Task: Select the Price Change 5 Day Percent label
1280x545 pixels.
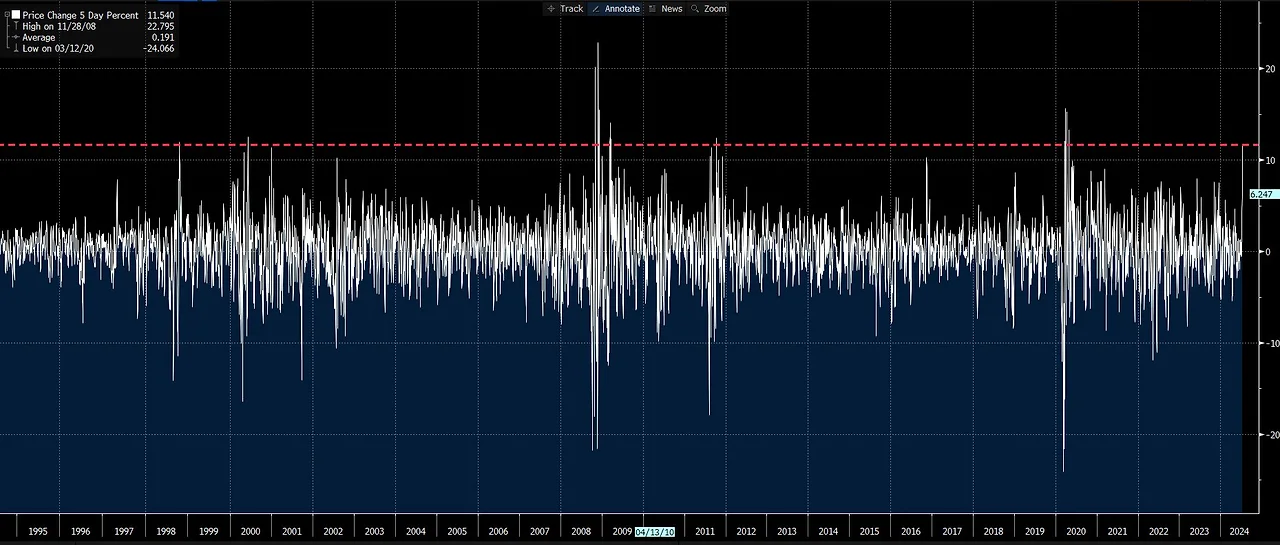Action: (x=80, y=16)
